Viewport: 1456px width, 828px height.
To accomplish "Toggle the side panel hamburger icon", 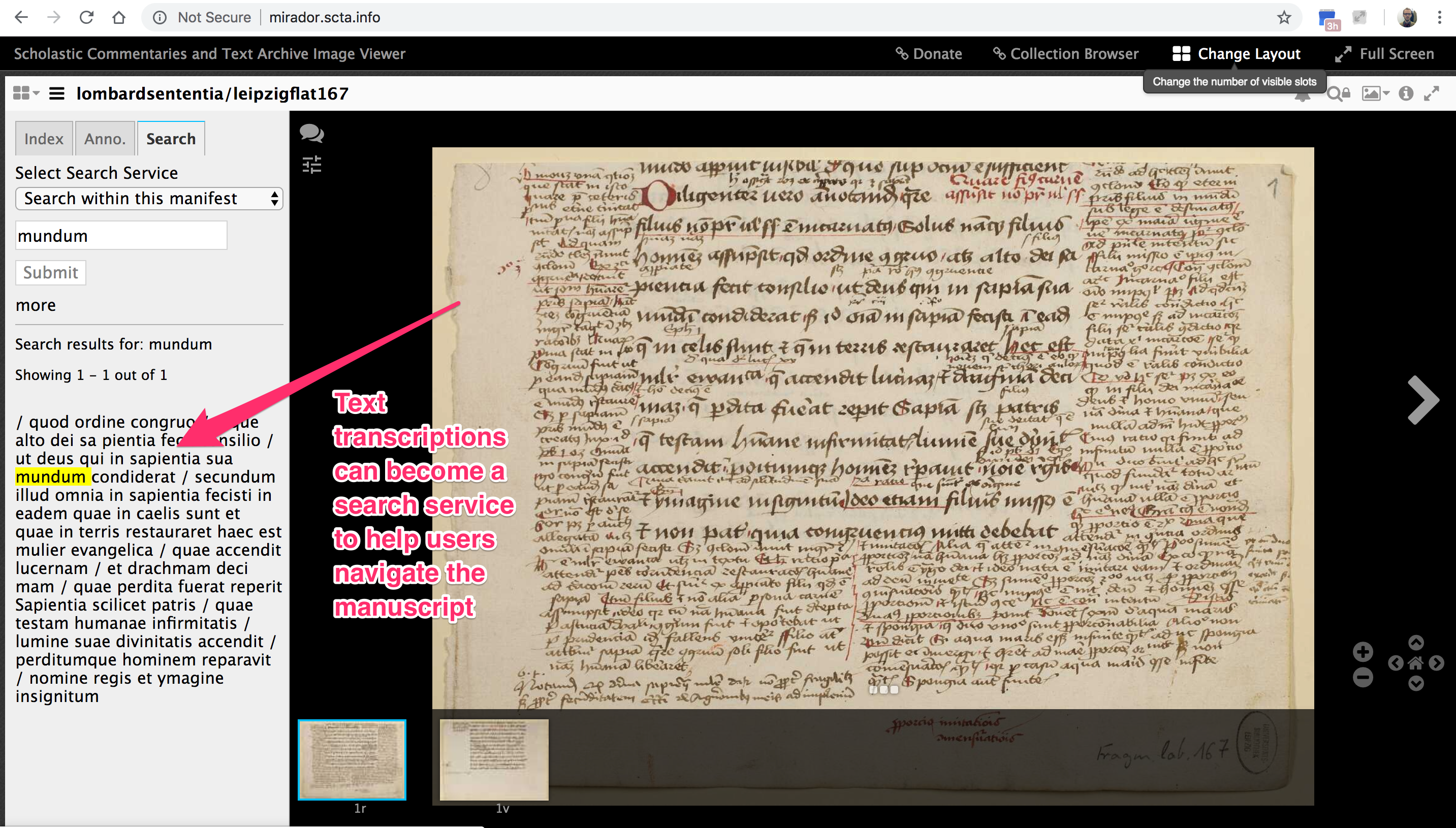I will pyautogui.click(x=56, y=93).
